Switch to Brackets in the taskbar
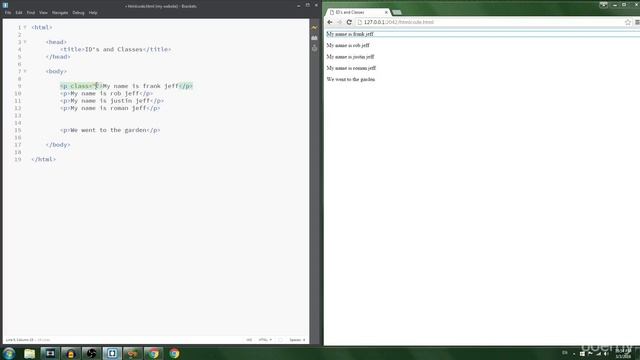The image size is (640, 360). point(112,353)
